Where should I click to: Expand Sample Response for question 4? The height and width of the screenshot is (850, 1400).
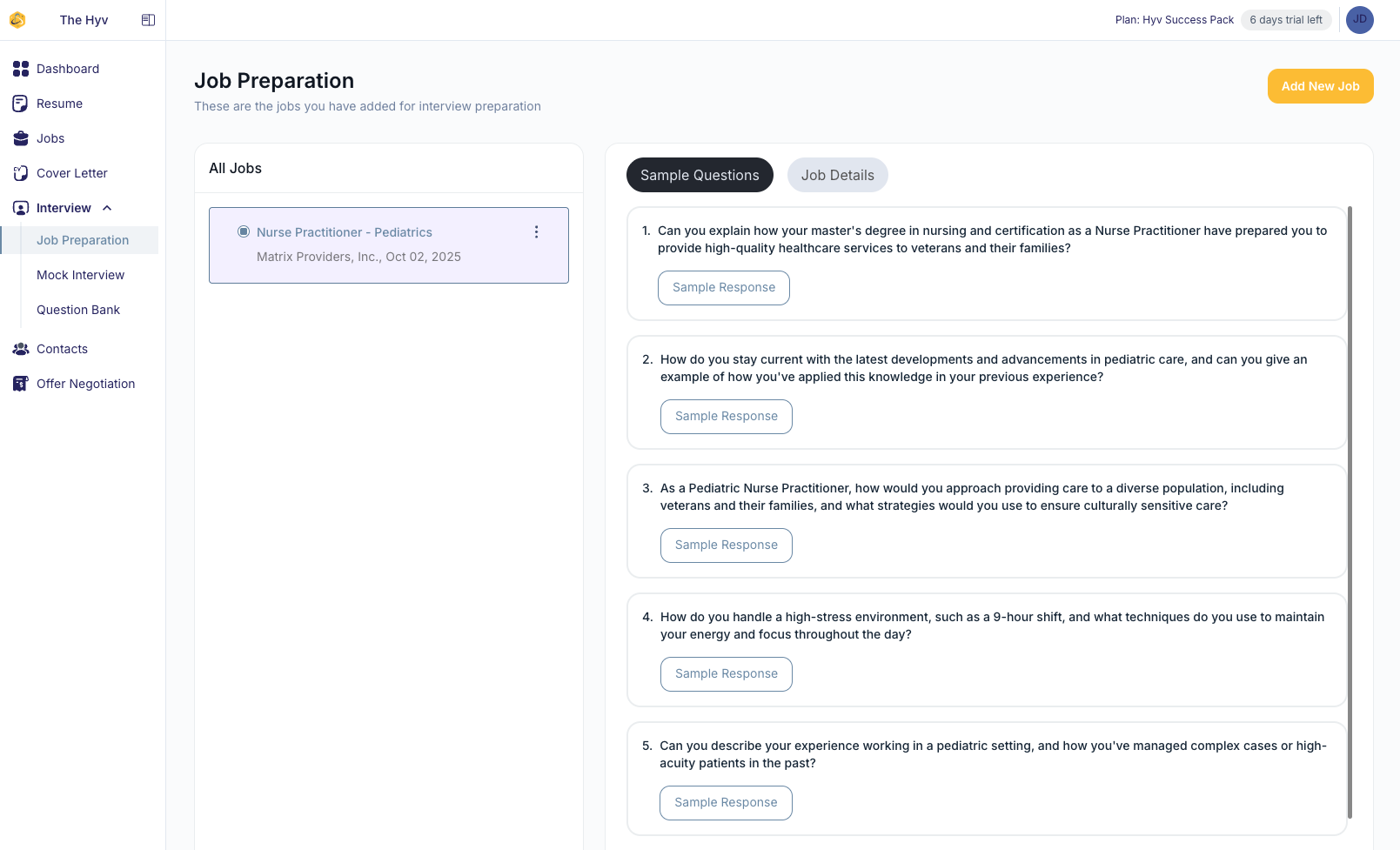pyautogui.click(x=726, y=674)
